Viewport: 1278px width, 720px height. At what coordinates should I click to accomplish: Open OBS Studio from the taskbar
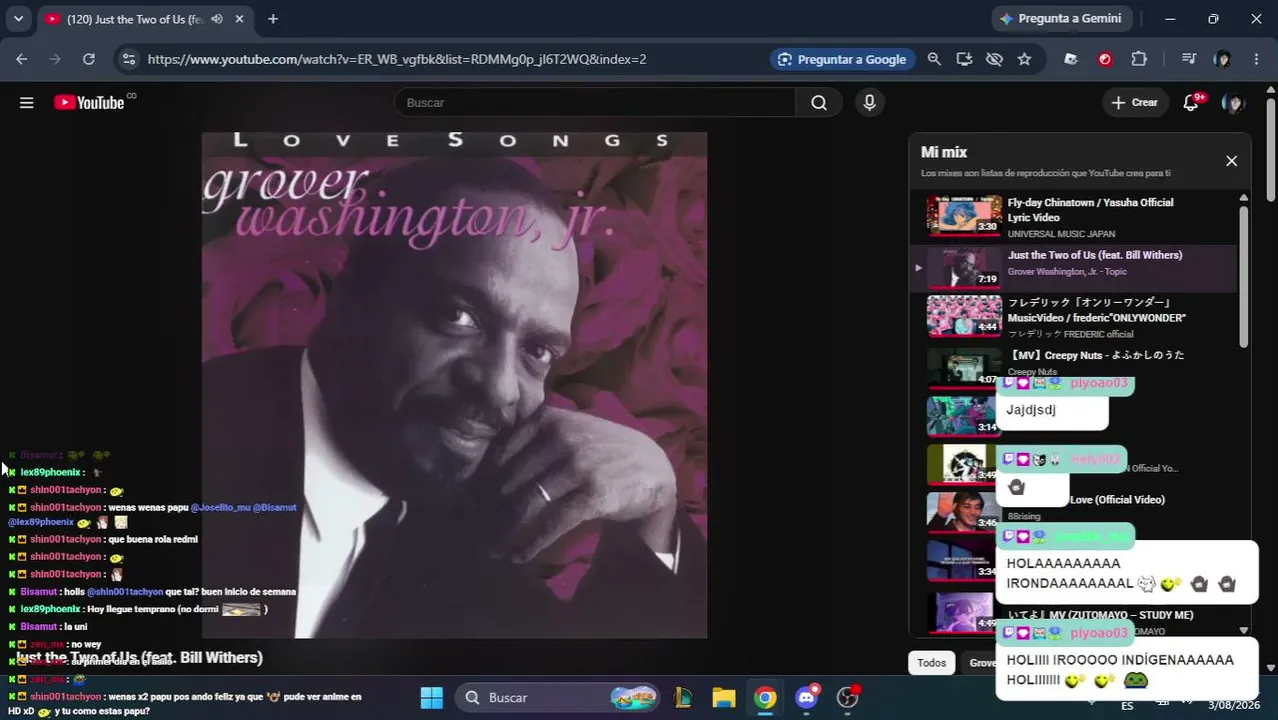(848, 697)
